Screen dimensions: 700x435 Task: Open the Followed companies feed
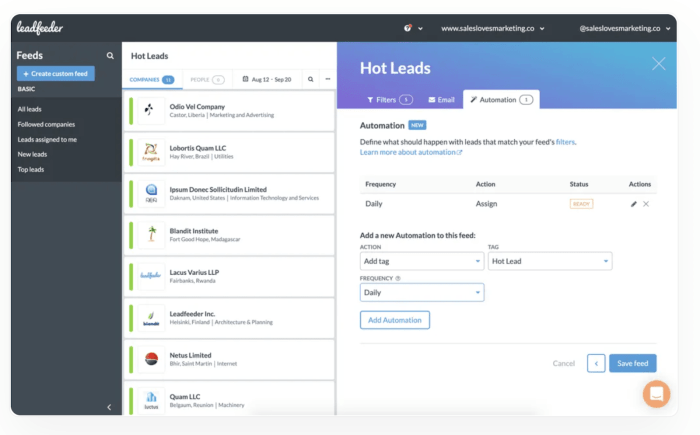coord(46,124)
